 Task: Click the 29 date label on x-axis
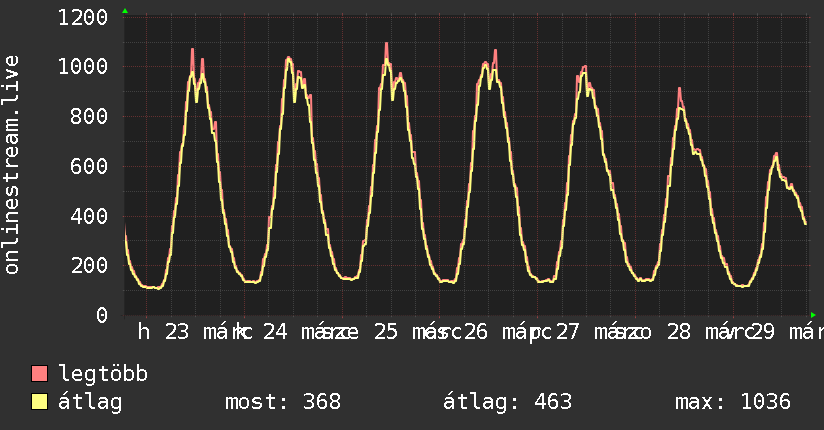[763, 332]
